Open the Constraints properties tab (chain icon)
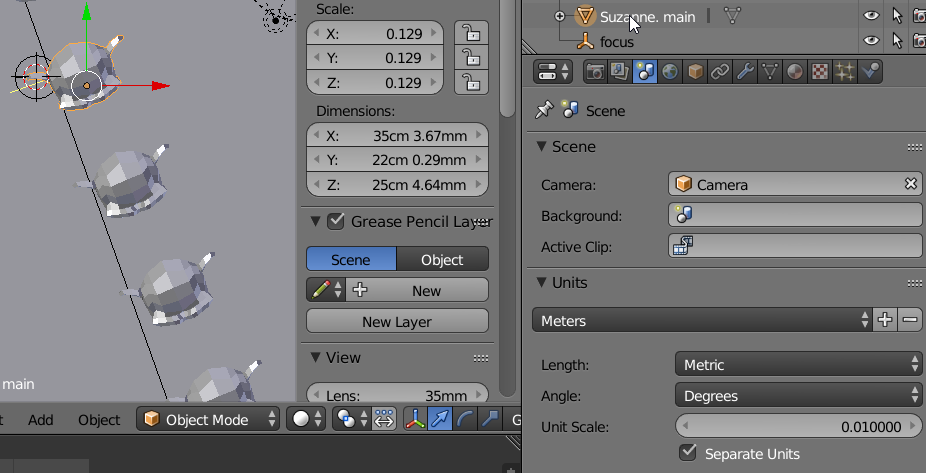Viewport: 926px width, 473px height. pos(719,72)
